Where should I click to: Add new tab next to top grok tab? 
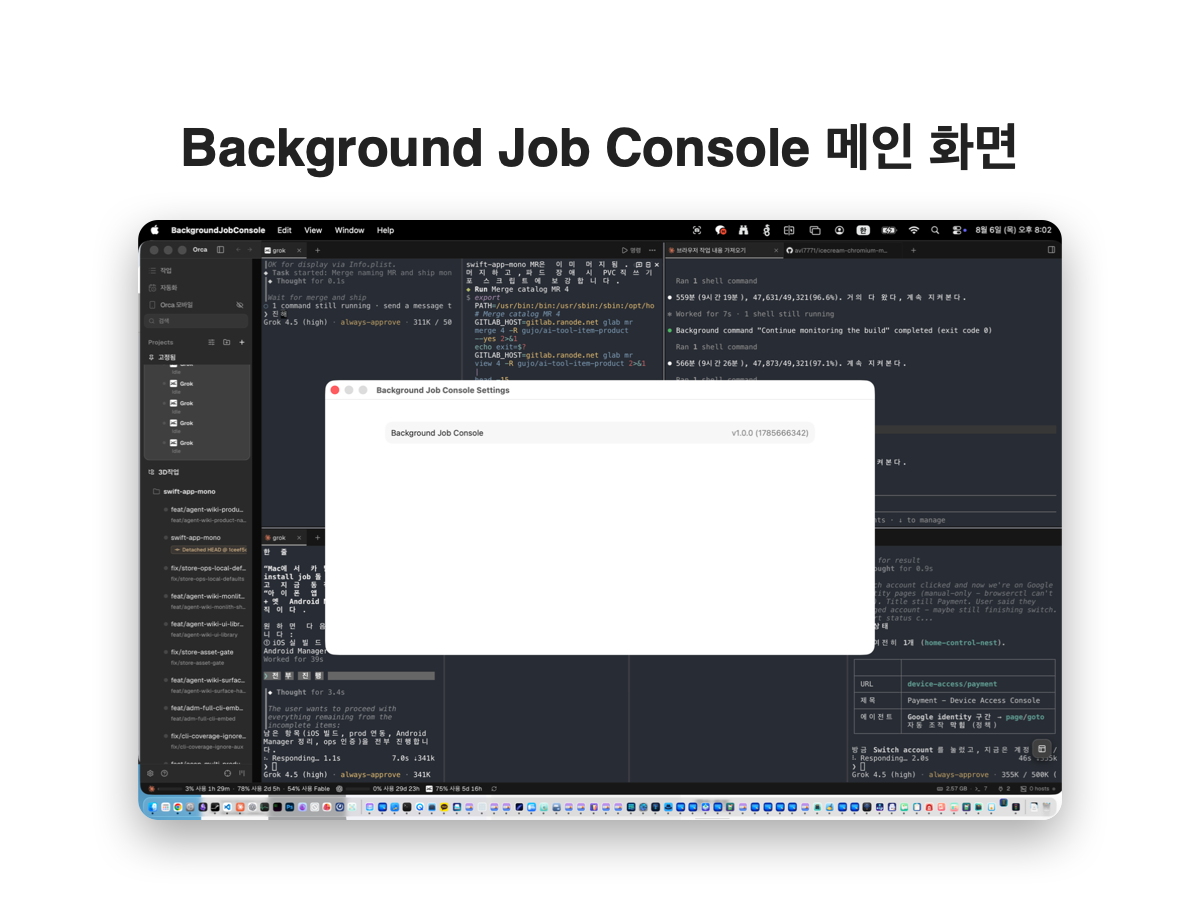(x=318, y=250)
